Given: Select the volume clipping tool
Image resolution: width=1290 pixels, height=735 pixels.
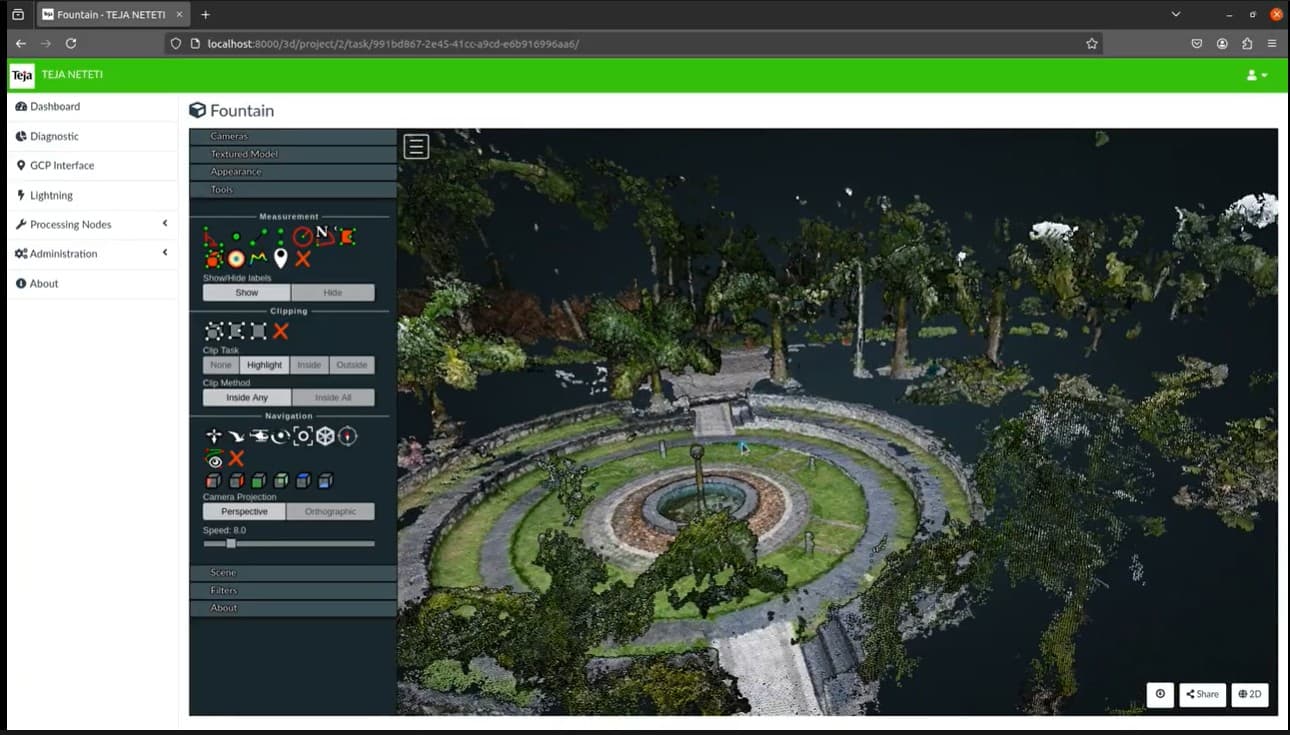Looking at the screenshot, I should tap(214, 331).
